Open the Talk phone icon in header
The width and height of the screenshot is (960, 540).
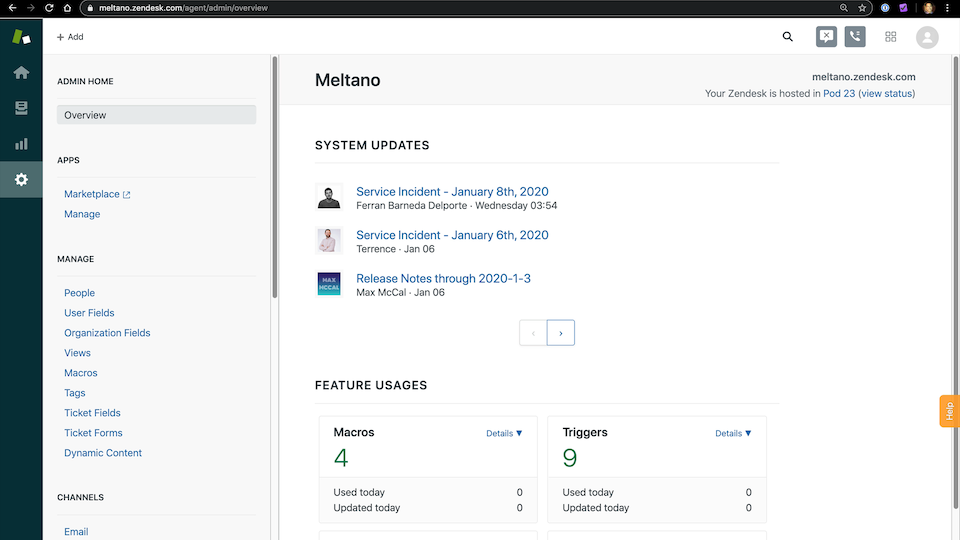[855, 37]
